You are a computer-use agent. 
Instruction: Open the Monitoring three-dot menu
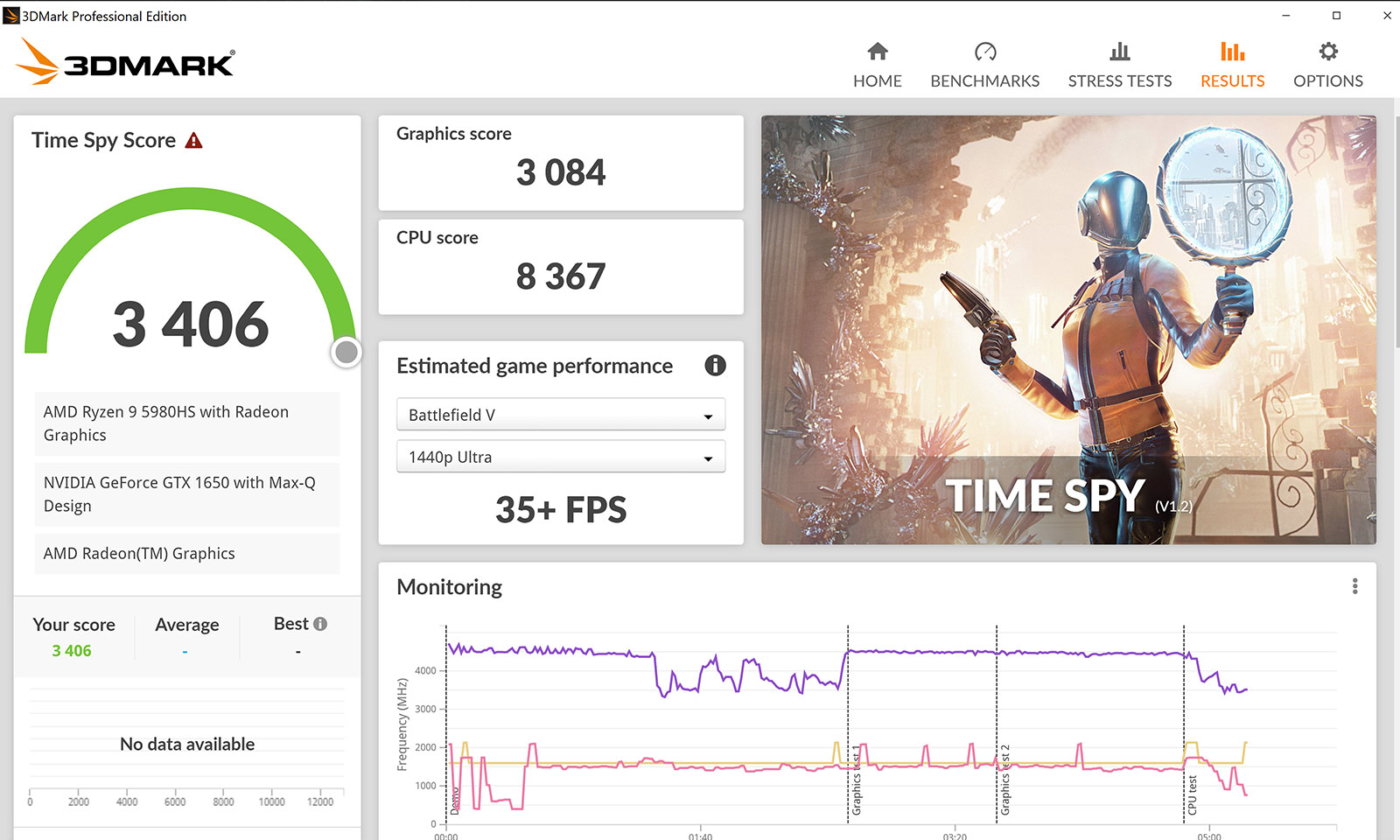coord(1354,586)
